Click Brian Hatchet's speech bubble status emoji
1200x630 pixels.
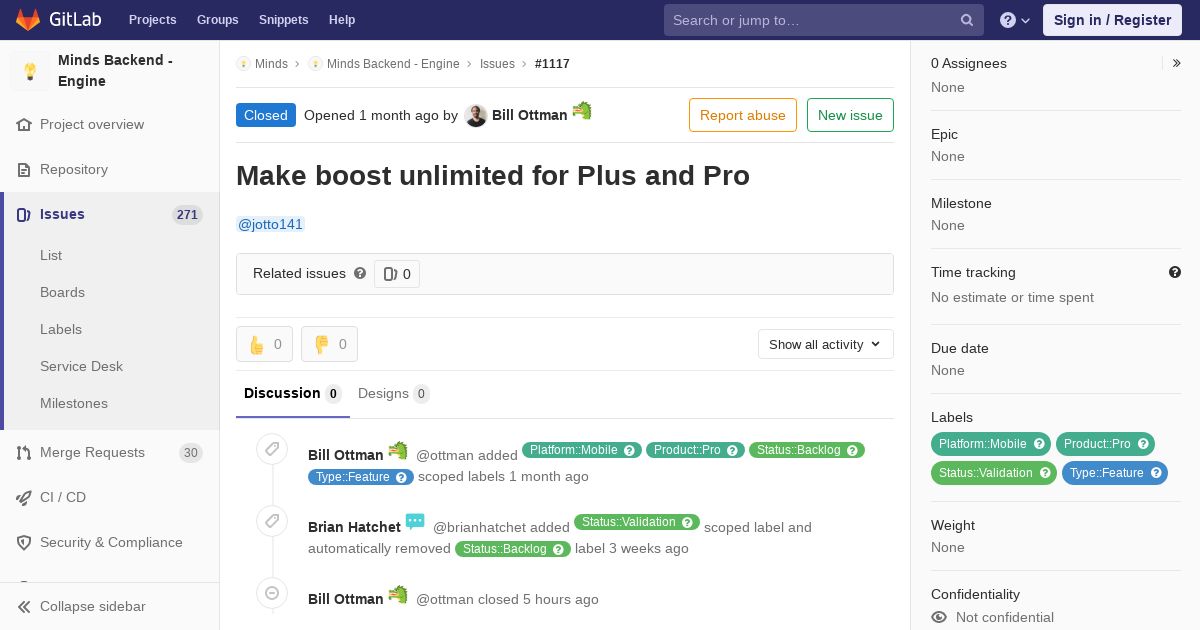pos(415,522)
